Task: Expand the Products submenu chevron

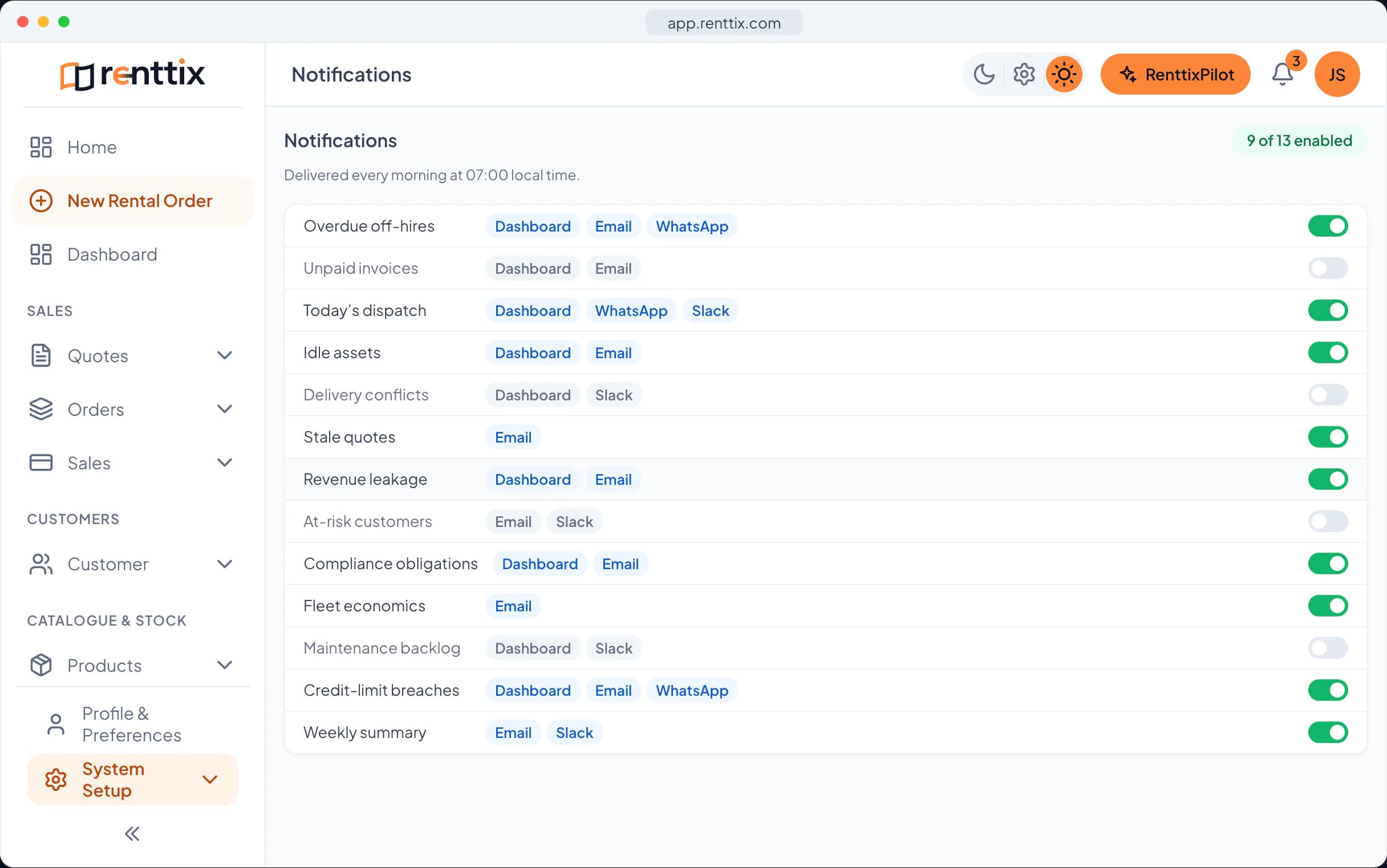Action: (x=225, y=666)
